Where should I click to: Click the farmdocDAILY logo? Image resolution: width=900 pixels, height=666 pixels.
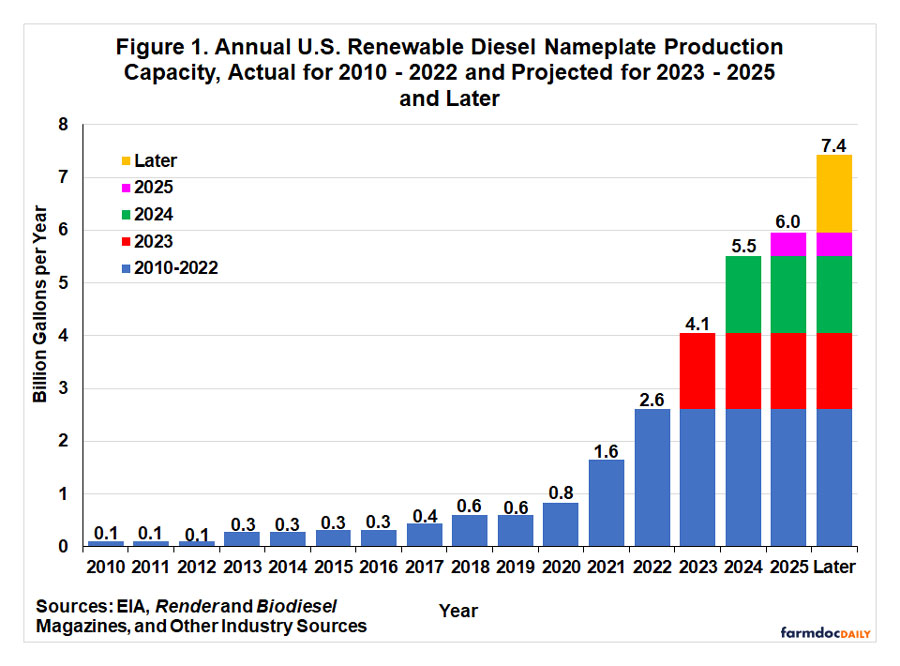(825, 633)
